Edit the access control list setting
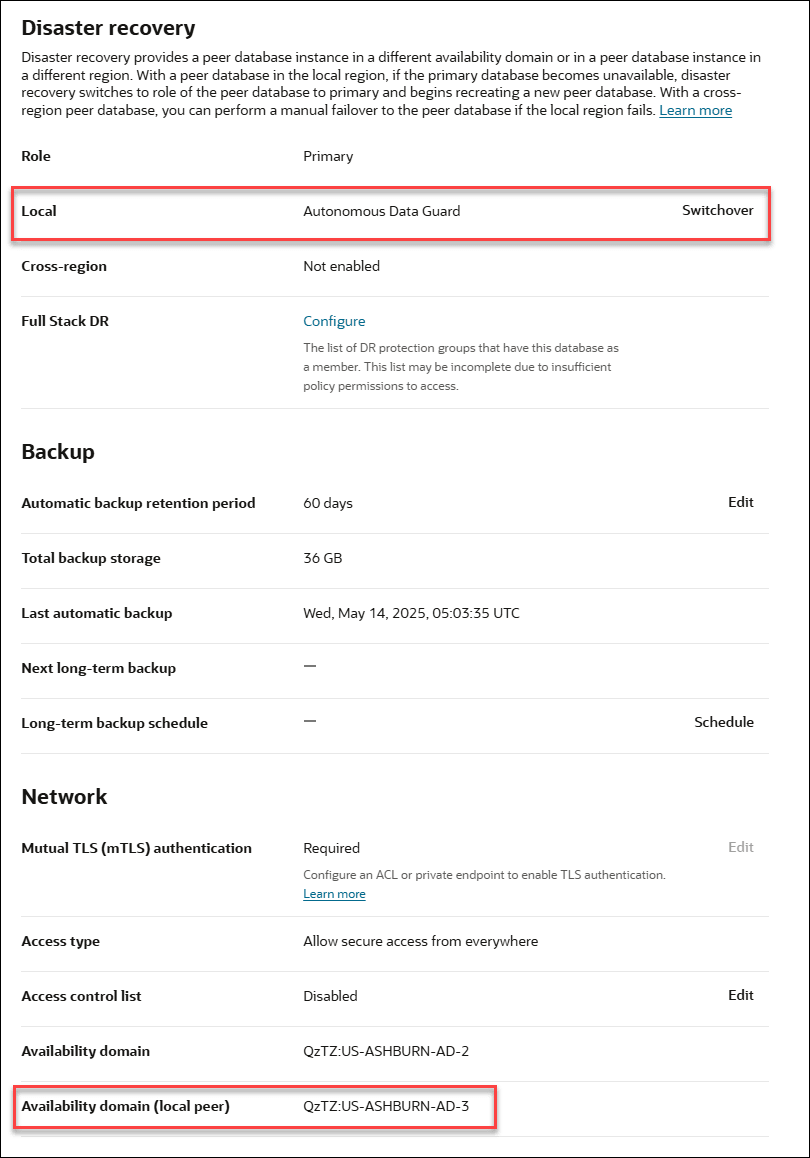 click(741, 995)
